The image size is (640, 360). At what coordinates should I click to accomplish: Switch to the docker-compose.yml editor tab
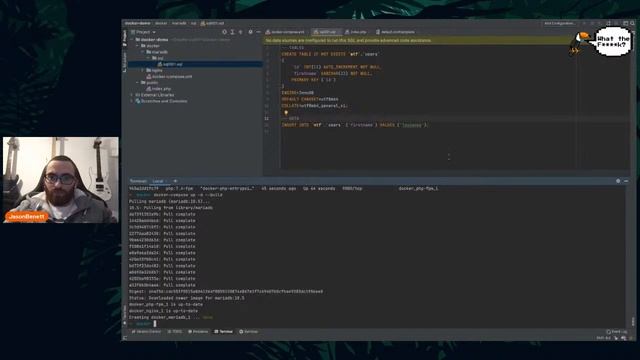(285, 32)
